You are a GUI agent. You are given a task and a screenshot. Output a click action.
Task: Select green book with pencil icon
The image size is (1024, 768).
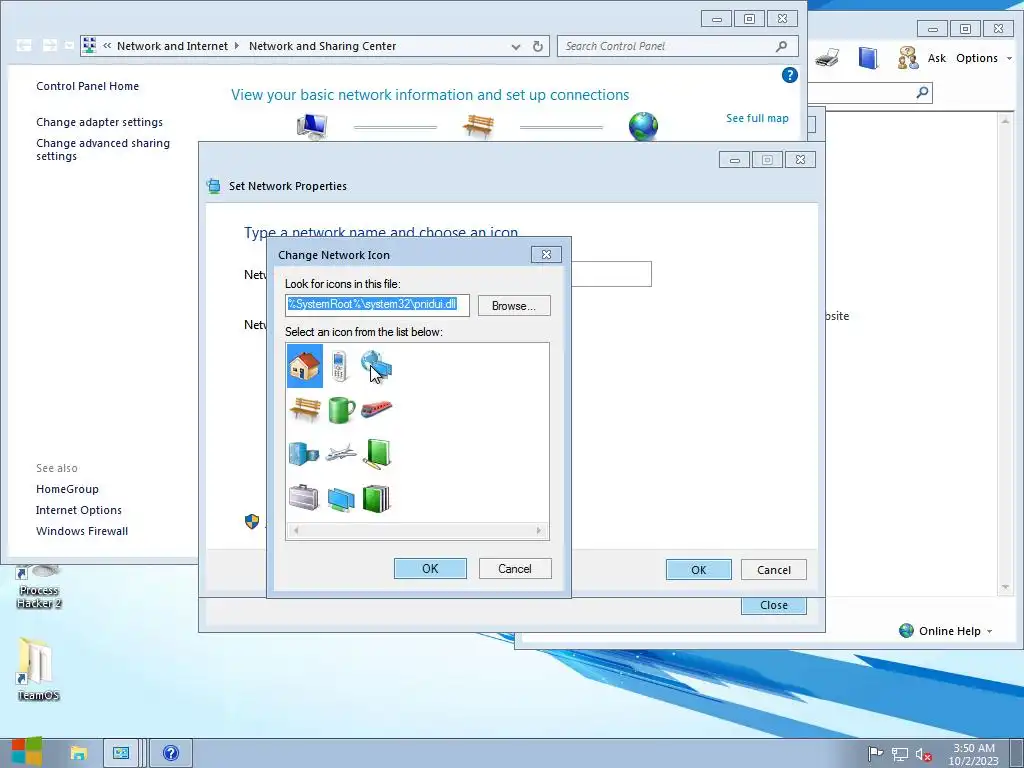coord(377,453)
